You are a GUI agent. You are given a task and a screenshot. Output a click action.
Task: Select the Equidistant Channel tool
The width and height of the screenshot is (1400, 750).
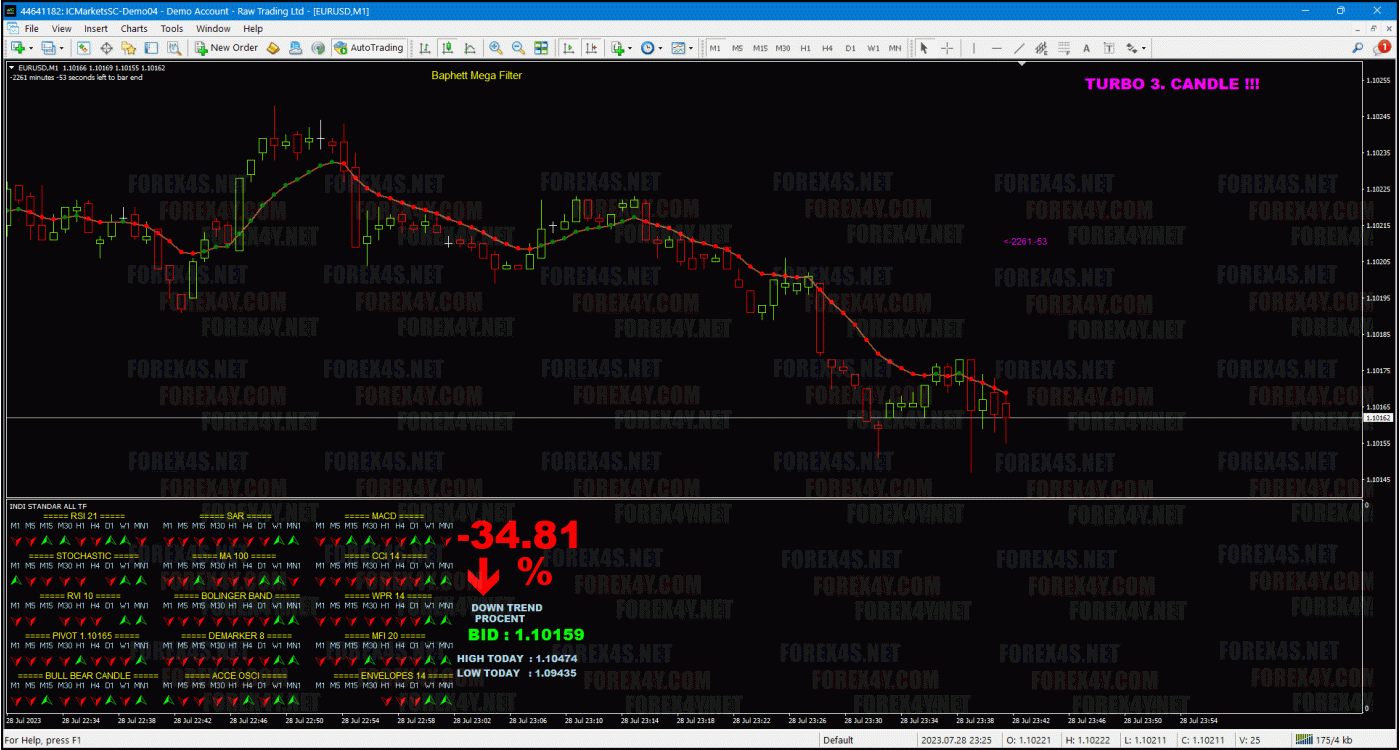point(1041,48)
